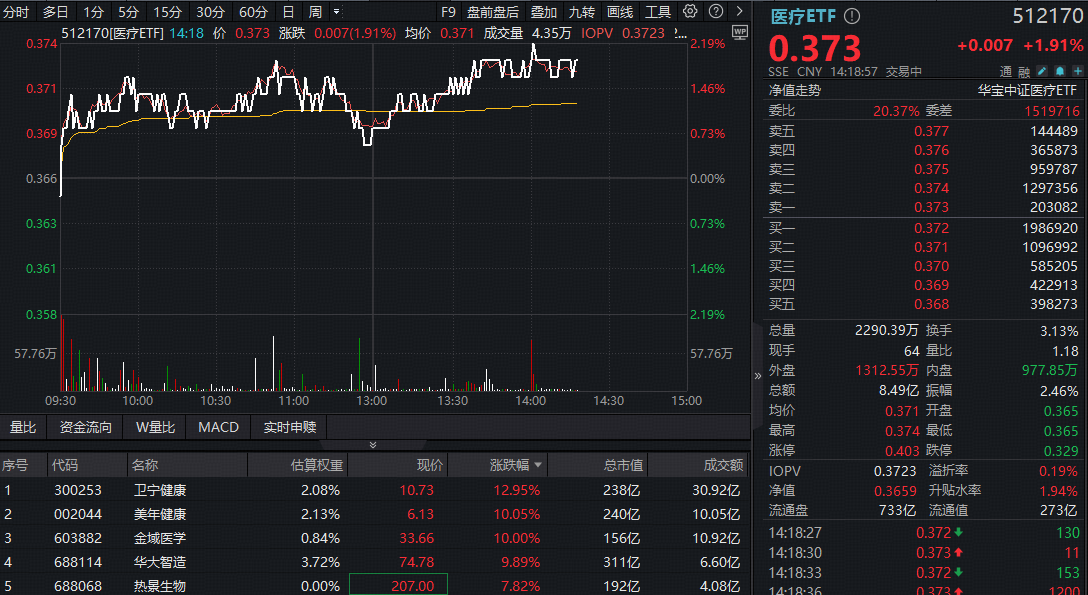Switch to the MACD tab
Screen dimensions: 1088x595
coord(218,426)
